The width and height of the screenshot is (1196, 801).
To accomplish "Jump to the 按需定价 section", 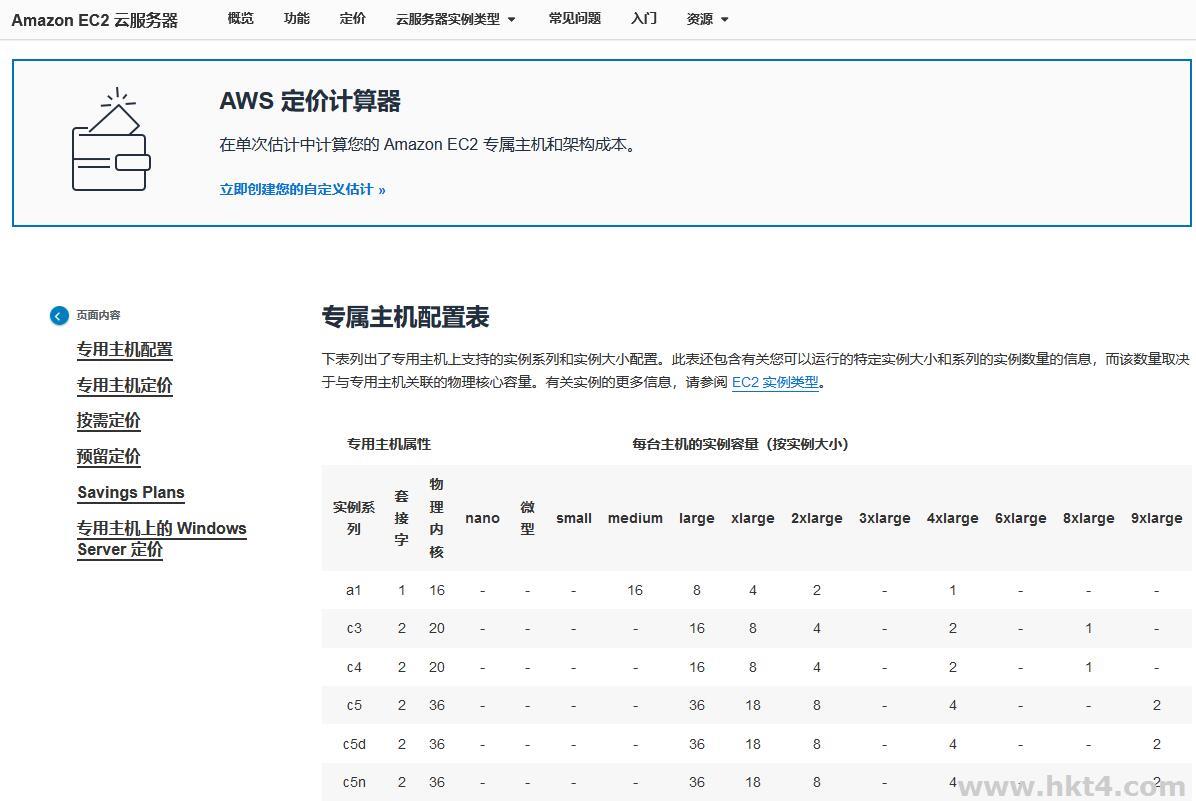I will point(109,420).
